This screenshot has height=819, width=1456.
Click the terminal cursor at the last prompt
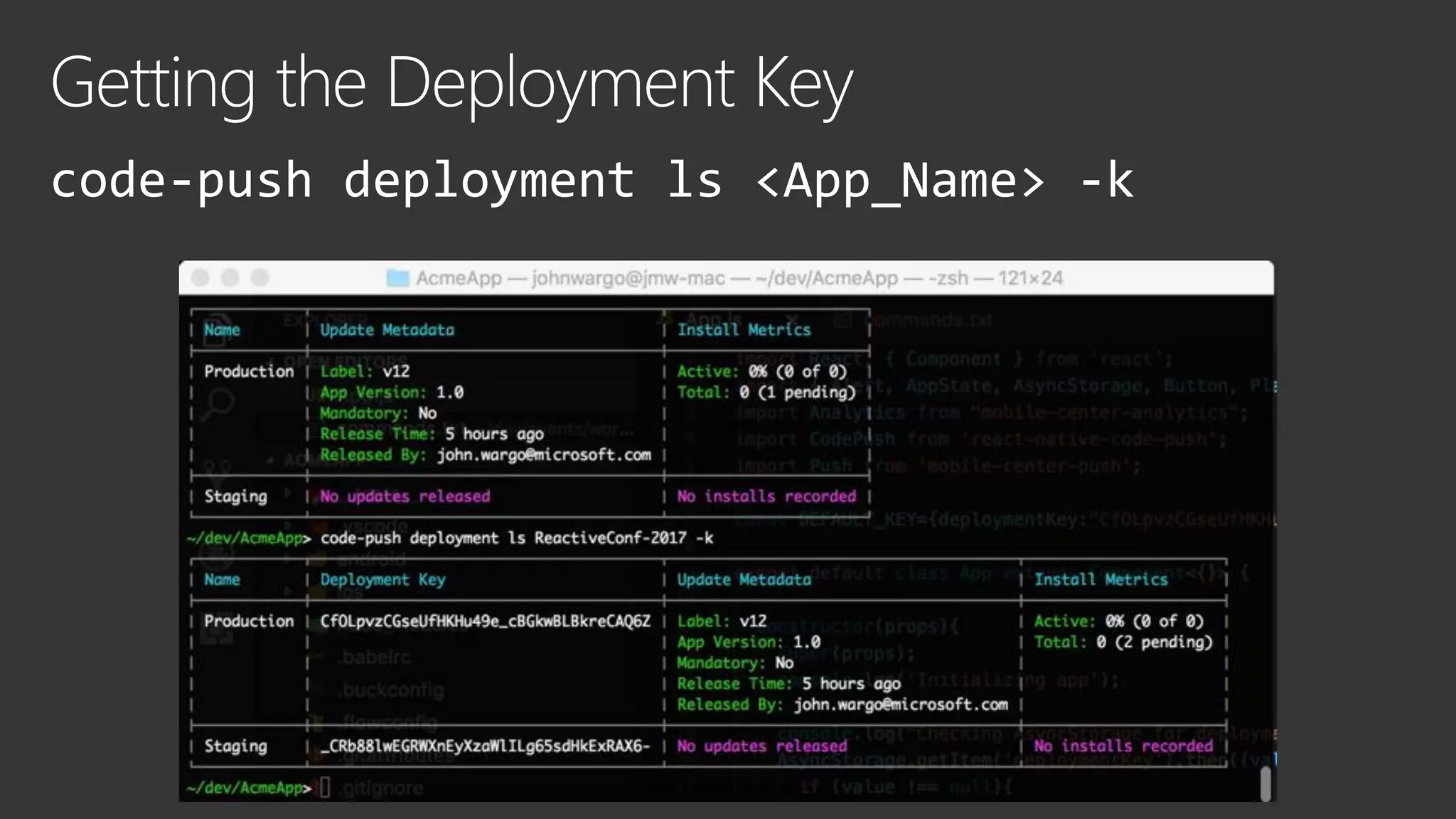point(325,787)
